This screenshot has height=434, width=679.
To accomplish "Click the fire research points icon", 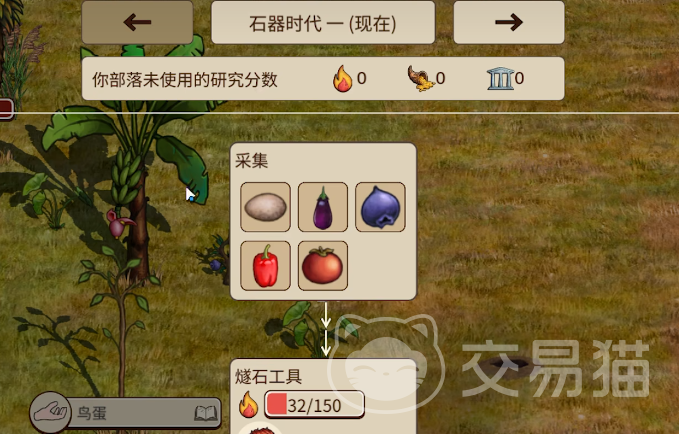I will tap(343, 78).
